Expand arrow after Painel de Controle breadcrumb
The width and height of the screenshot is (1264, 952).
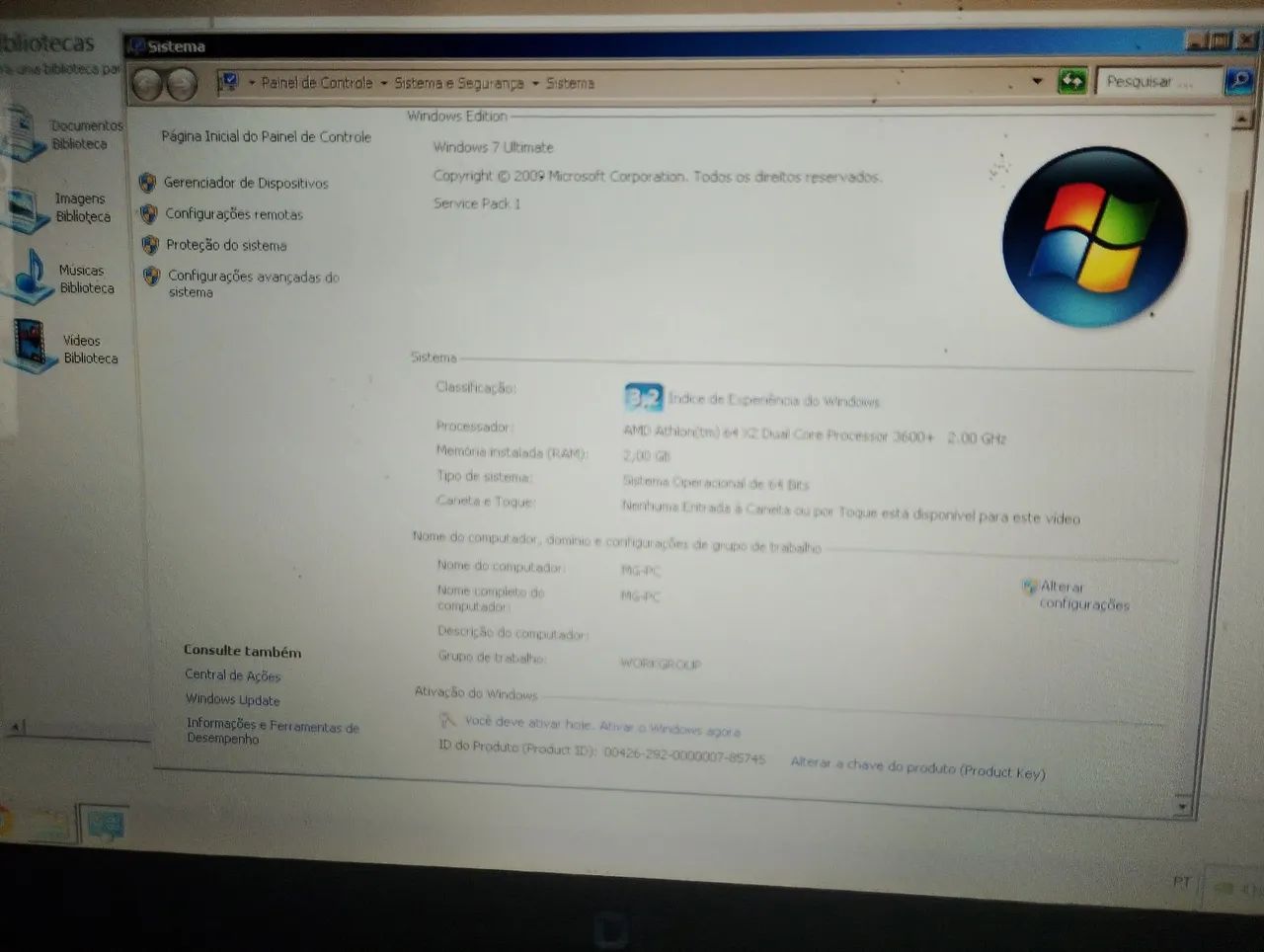point(383,83)
